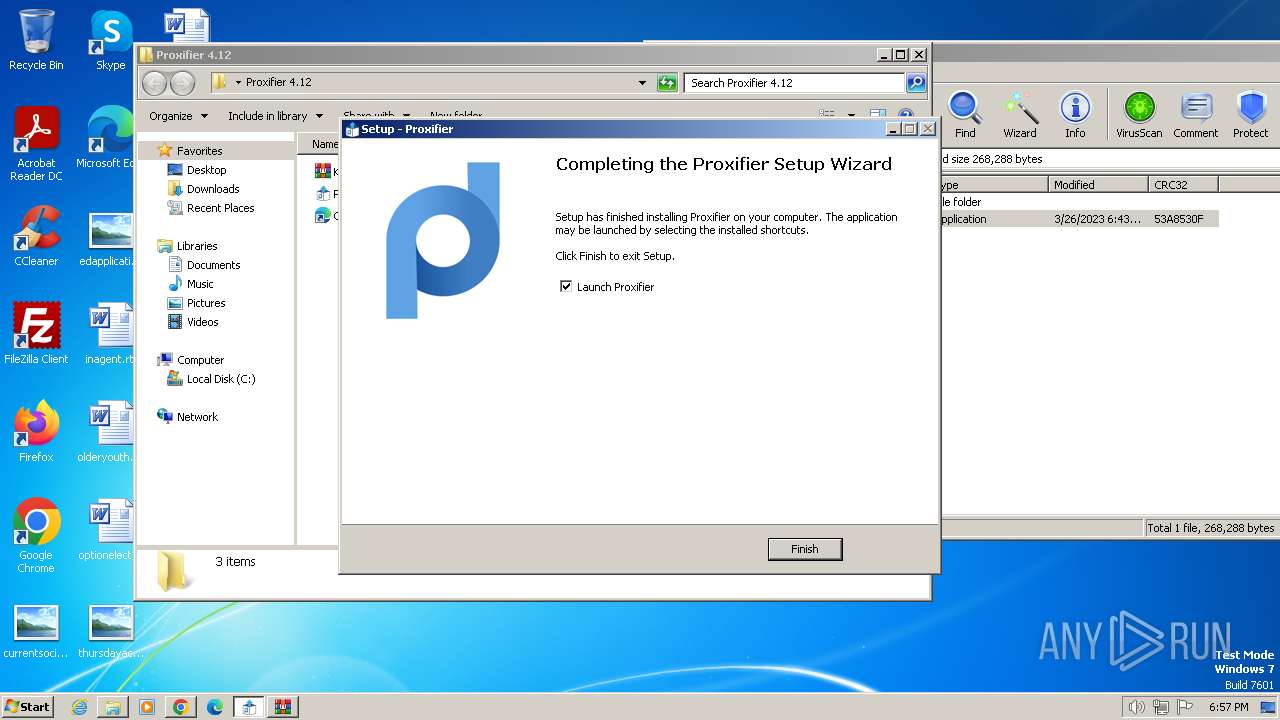Open Windows Explorer from taskbar
This screenshot has width=1280, height=720.
coord(113,707)
